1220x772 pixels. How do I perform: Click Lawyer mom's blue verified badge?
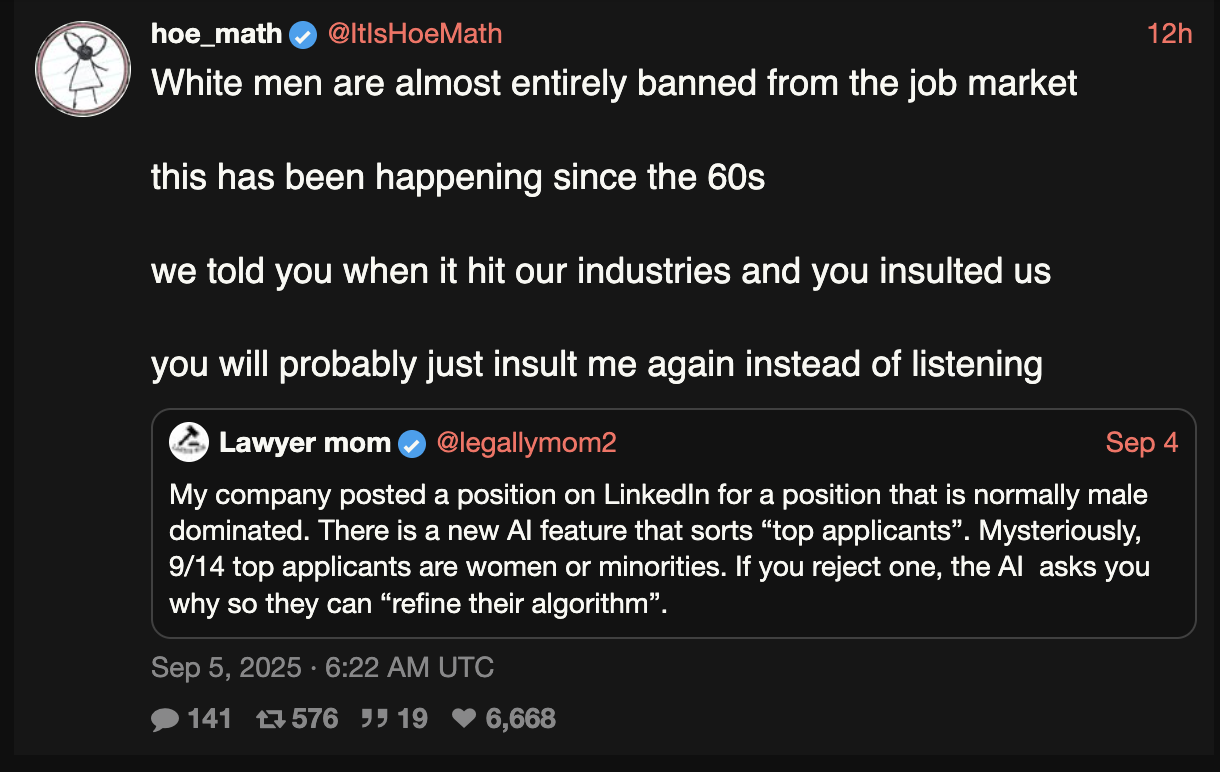click(412, 443)
